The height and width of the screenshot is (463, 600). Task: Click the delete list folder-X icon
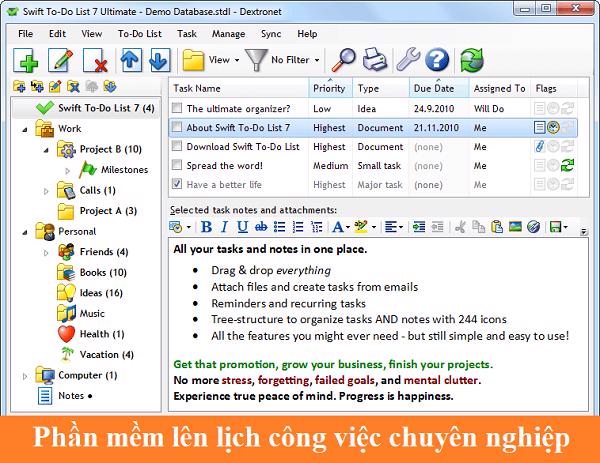point(73,86)
